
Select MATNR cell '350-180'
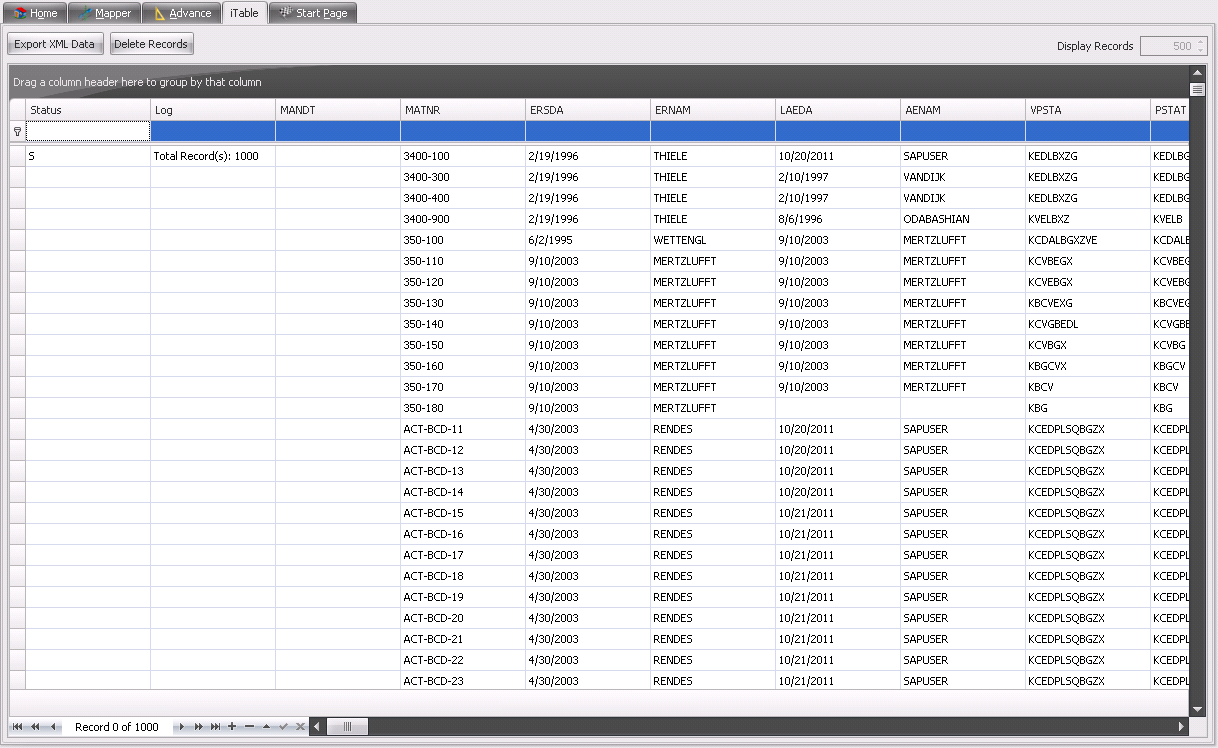coord(463,408)
